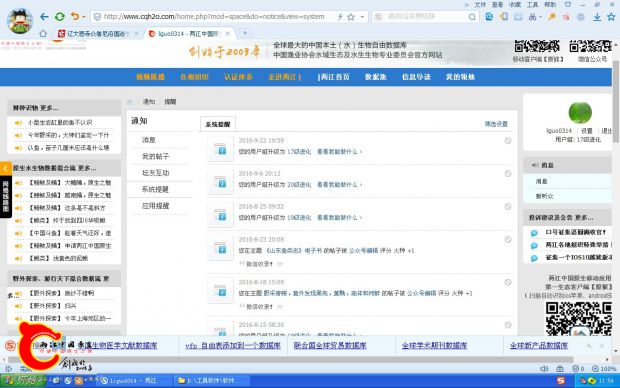The image size is (620, 388).
Task: Click the speaker icon in the status bar
Action: pos(544,369)
